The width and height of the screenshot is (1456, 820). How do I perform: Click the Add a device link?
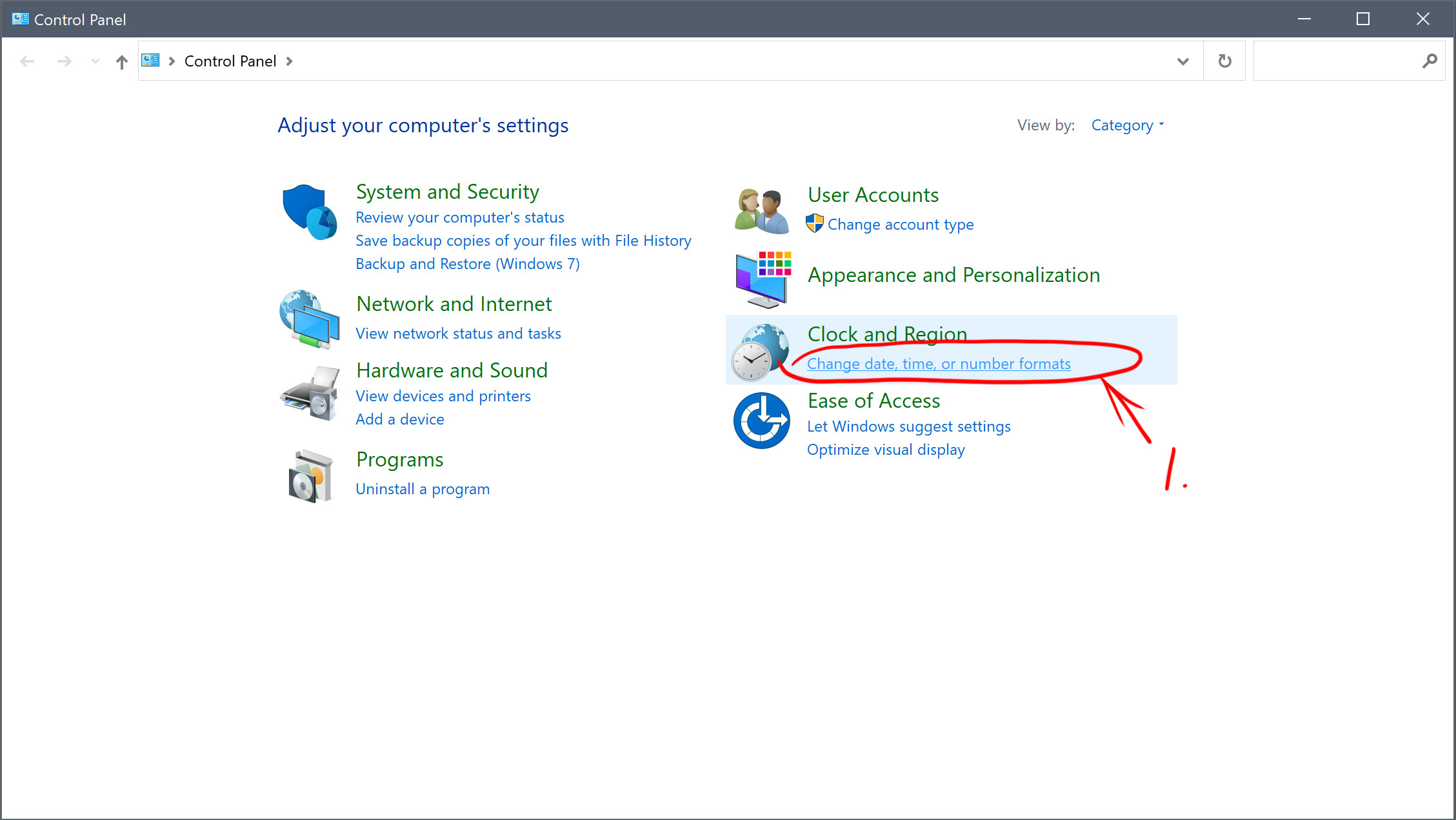tap(400, 419)
